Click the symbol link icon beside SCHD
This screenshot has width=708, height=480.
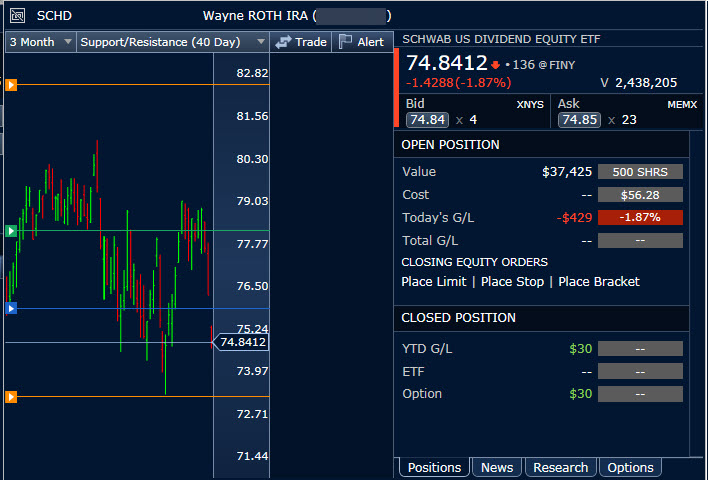tap(17, 16)
